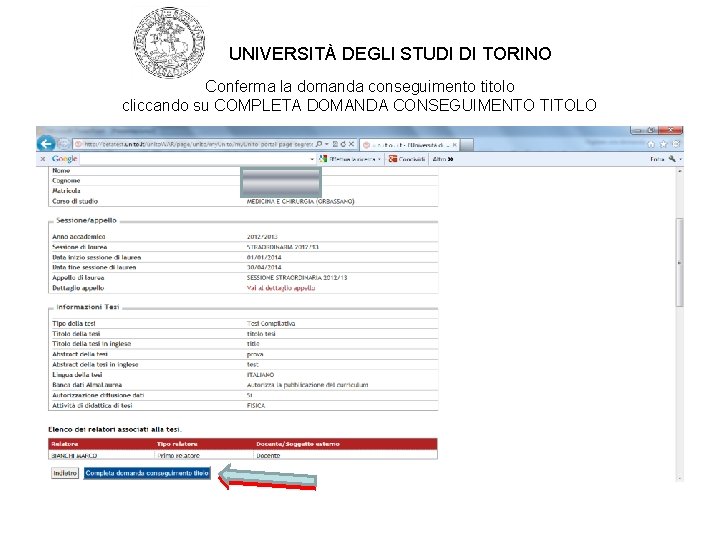Open the home icon at browser top right
720x540 pixels.
point(651,144)
